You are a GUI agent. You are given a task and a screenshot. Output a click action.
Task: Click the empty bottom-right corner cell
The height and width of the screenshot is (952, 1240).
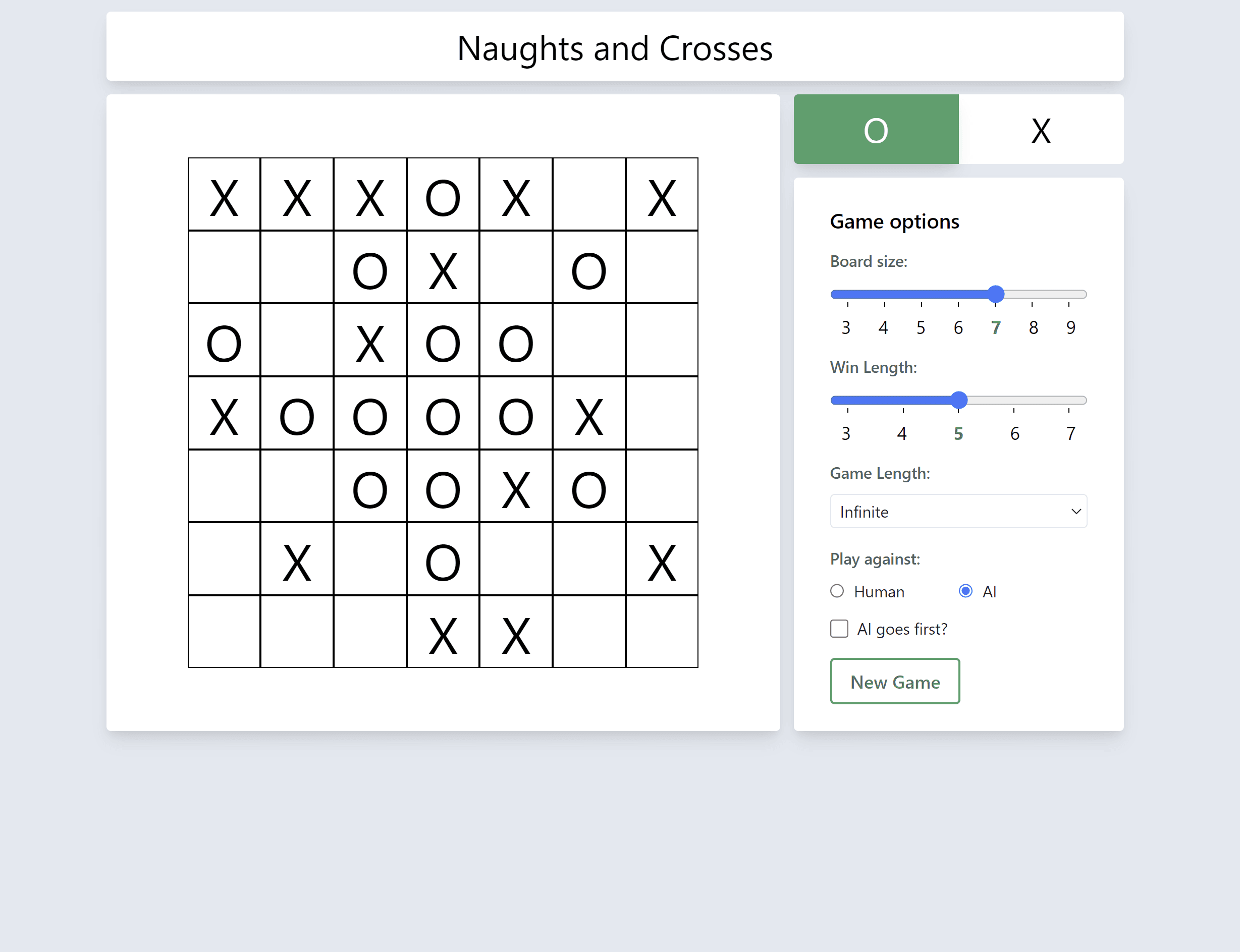662,632
